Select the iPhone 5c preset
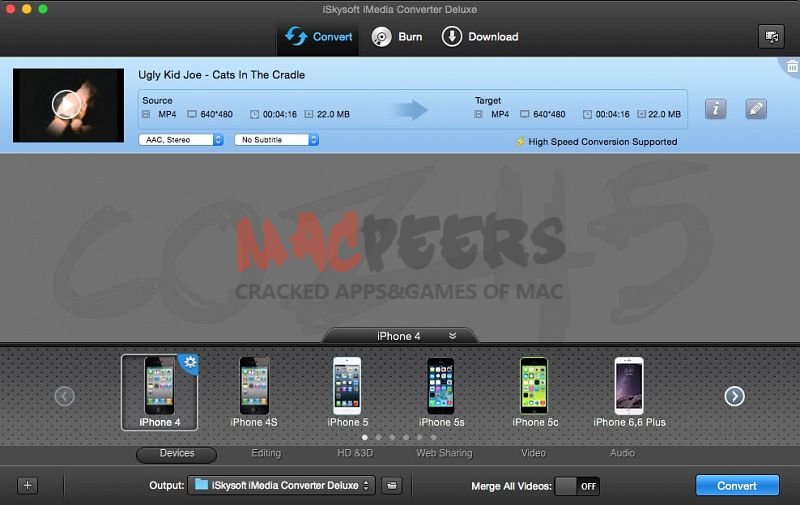The image size is (800, 505). click(535, 392)
